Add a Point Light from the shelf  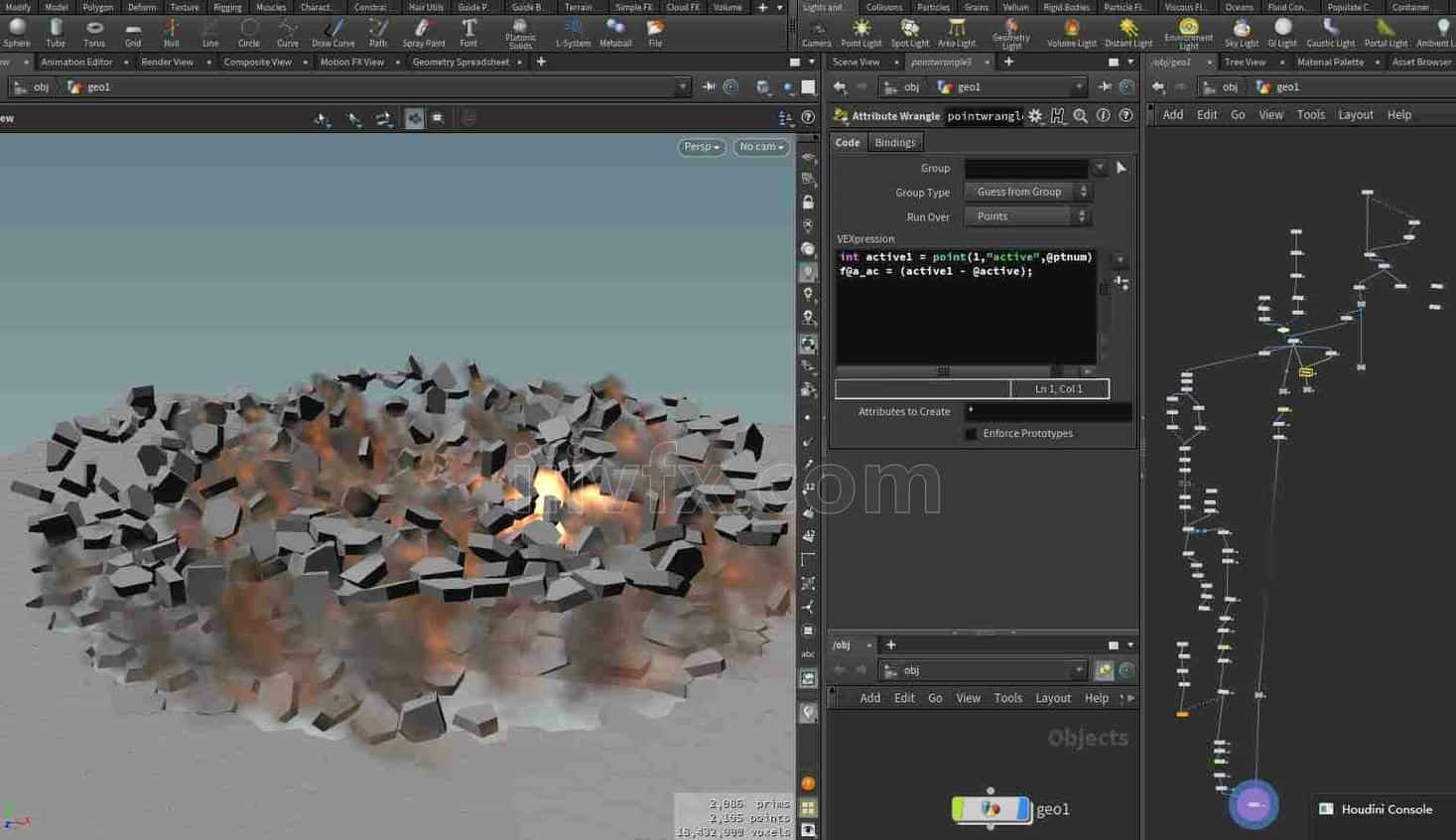[860, 33]
